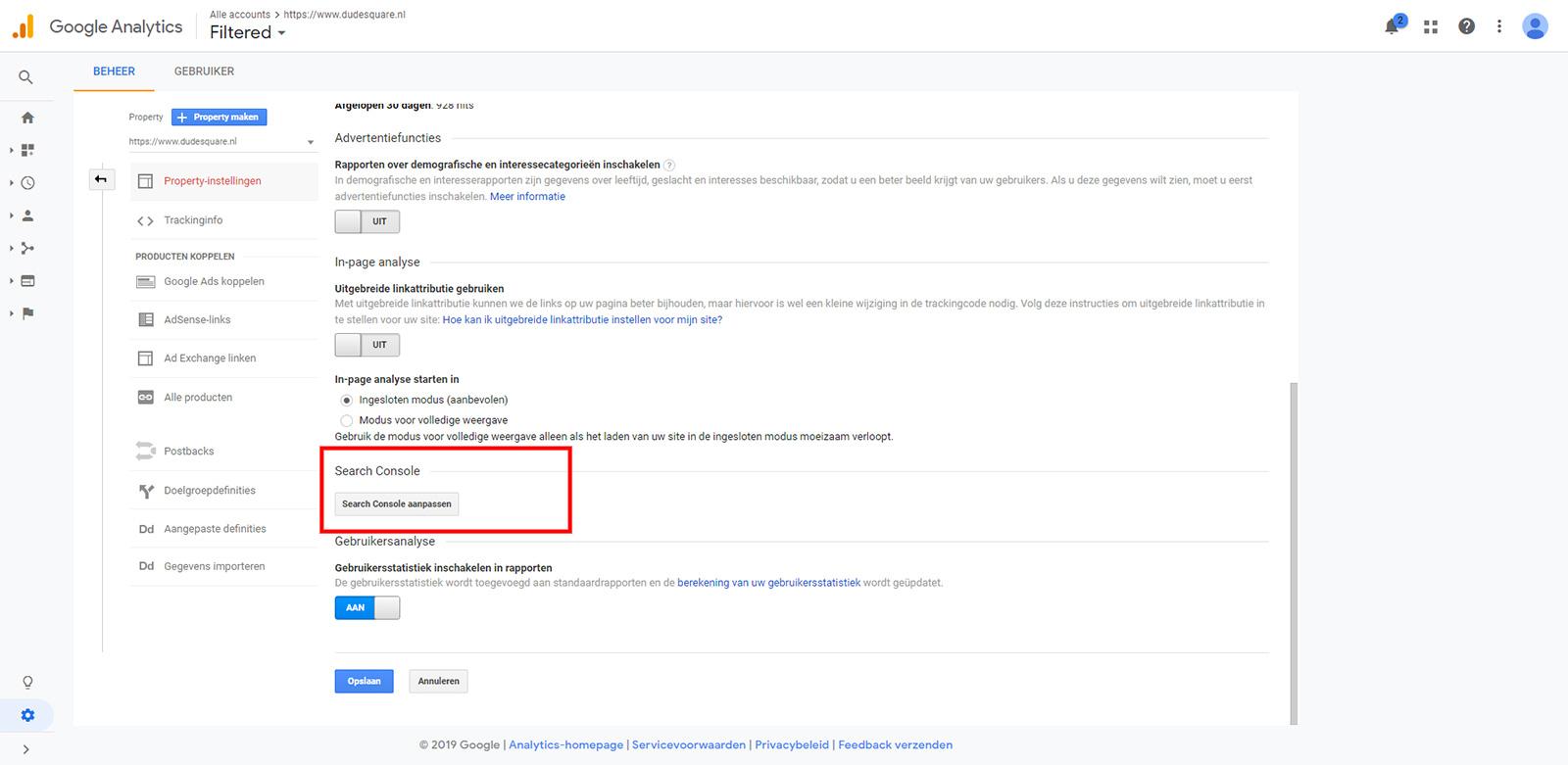1568x765 pixels.
Task: Click the Opslaan button
Action: tap(364, 682)
